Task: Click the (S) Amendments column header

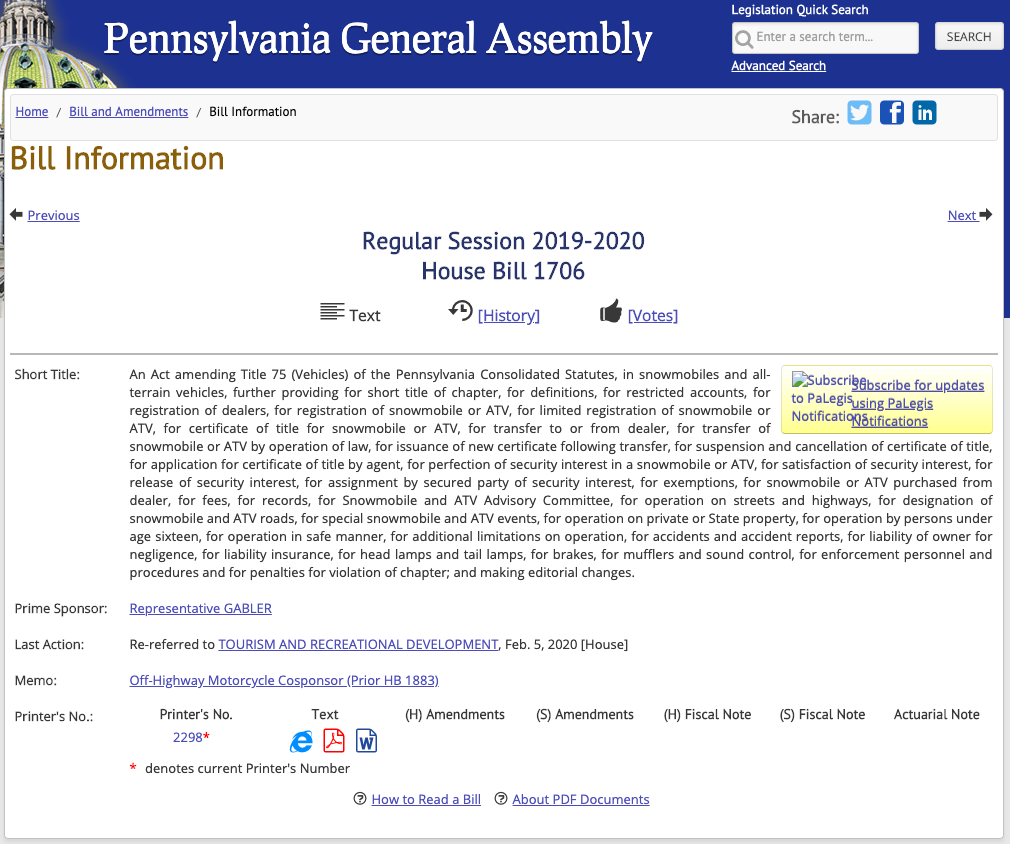Action: pyautogui.click(x=585, y=714)
